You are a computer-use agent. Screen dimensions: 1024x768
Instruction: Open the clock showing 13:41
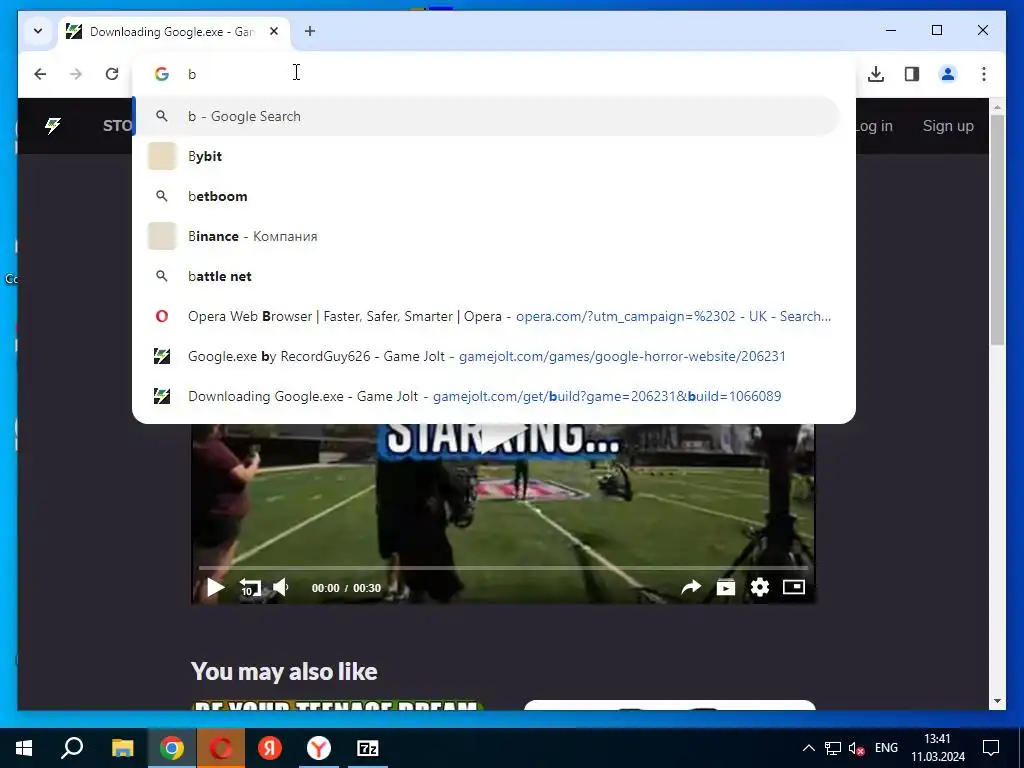pyautogui.click(x=938, y=748)
